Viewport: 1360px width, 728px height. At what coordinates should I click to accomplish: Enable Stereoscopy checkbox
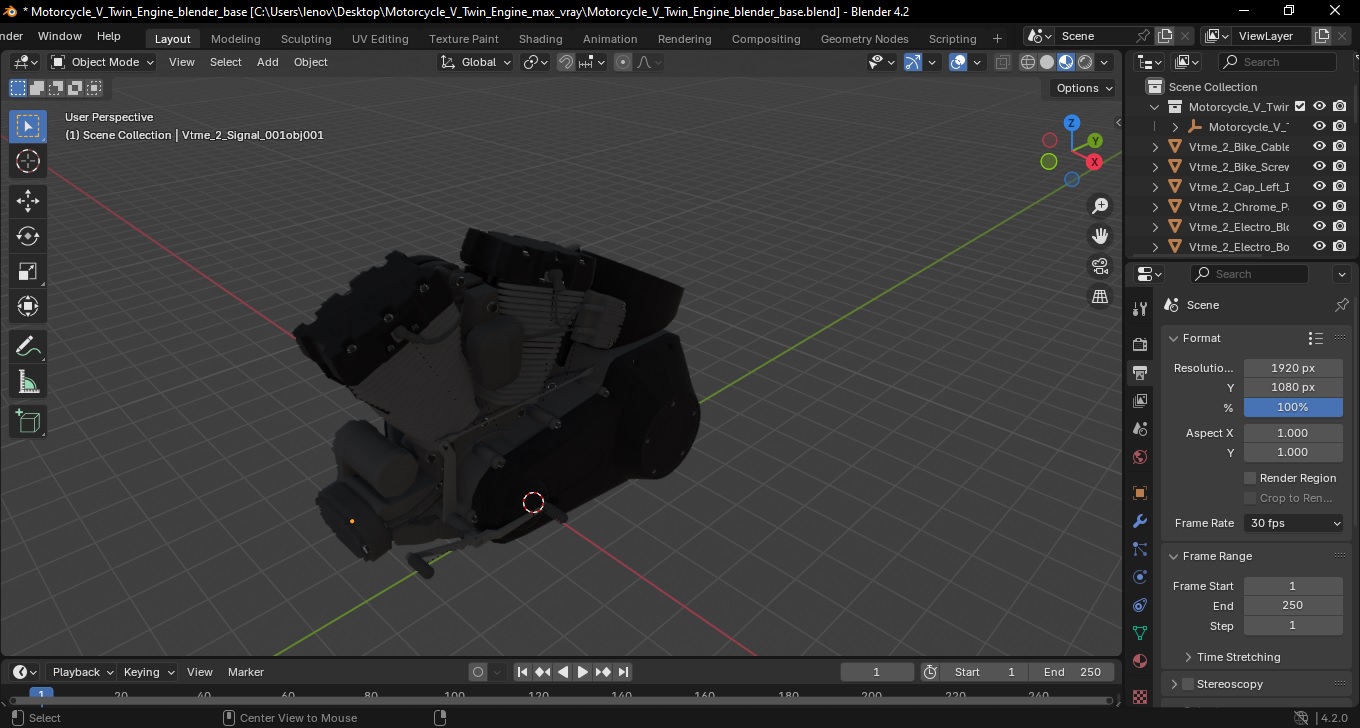click(x=1188, y=684)
